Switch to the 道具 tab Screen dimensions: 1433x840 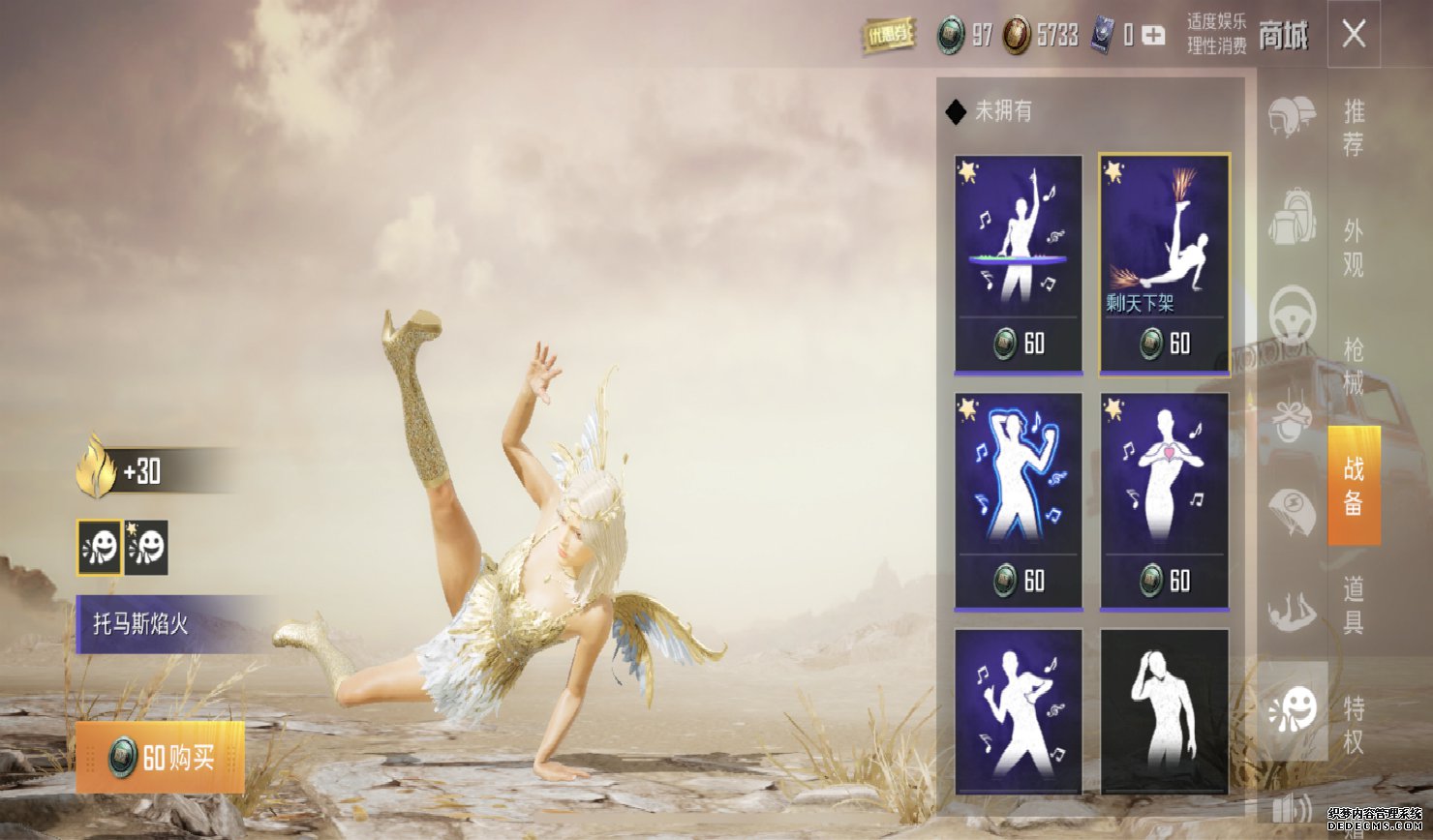tap(1354, 605)
